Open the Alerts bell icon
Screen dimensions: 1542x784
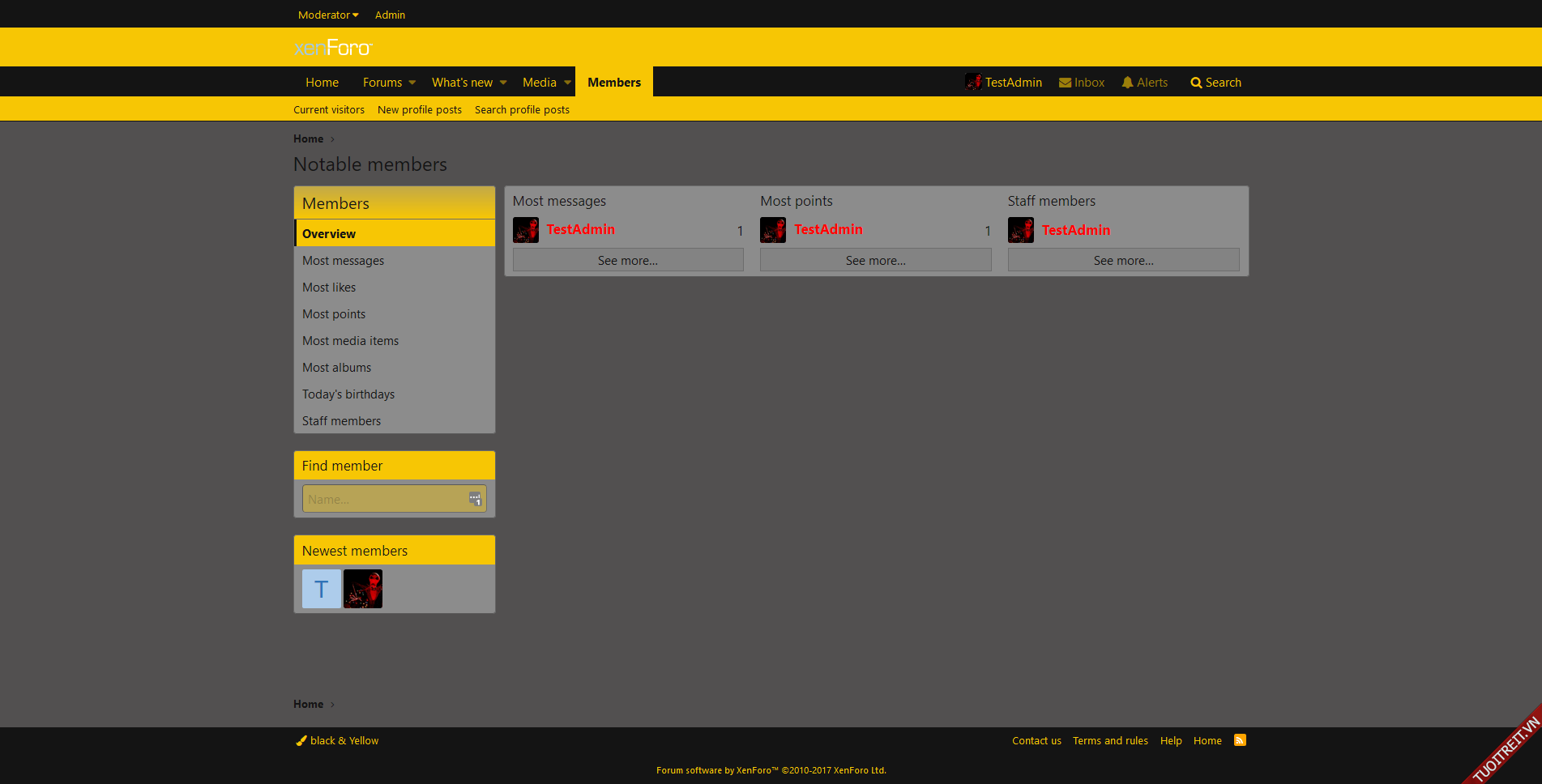[x=1127, y=83]
